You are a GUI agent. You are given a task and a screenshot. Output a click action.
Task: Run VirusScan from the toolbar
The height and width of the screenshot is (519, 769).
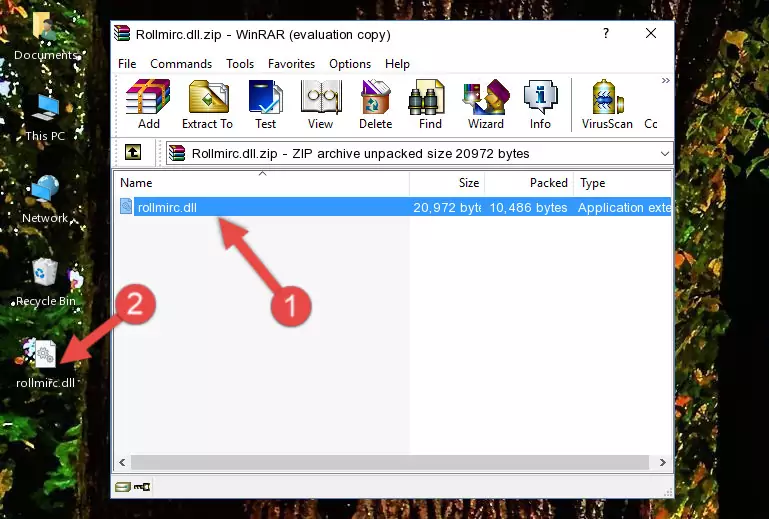[607, 104]
